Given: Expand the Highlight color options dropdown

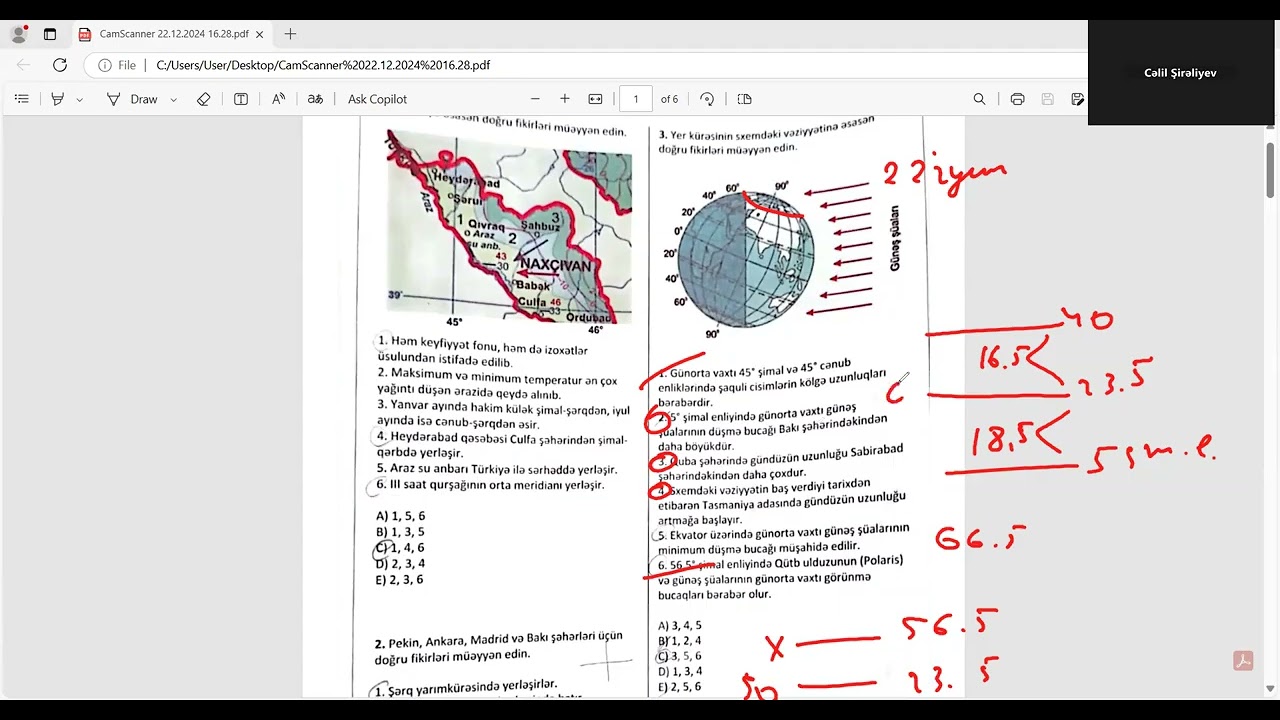Looking at the screenshot, I should [80, 99].
